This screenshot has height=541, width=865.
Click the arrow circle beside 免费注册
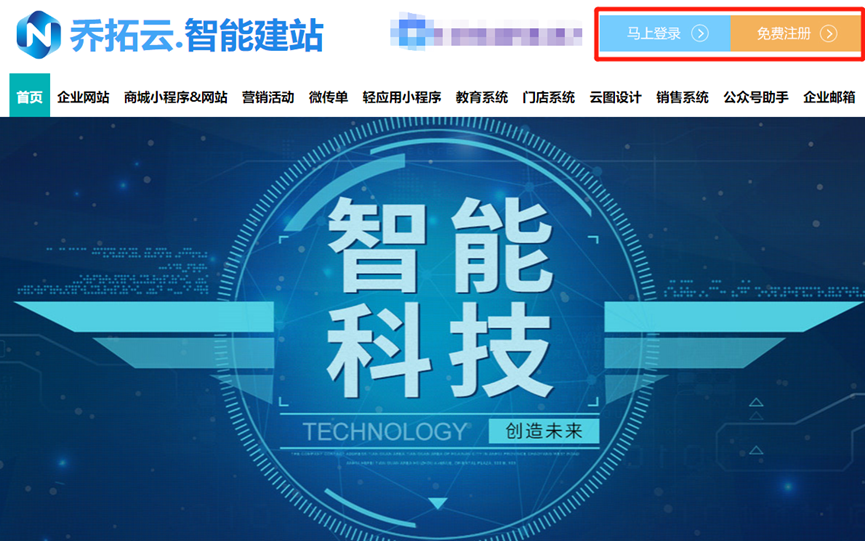829,34
